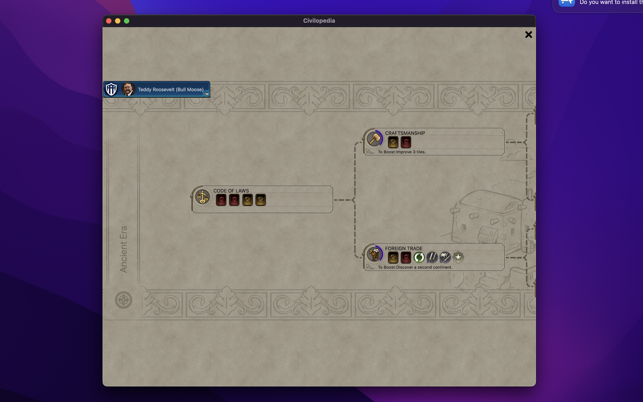Click "FOREIGN TRADE" title text

click(404, 248)
